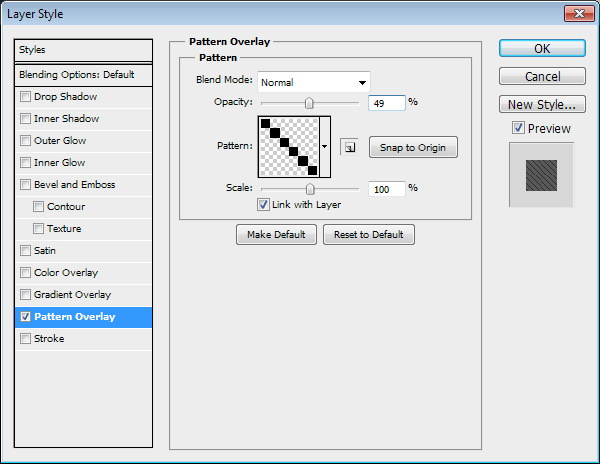600x464 pixels.
Task: Select Color Overlay style label
Action: pyautogui.click(x=66, y=272)
